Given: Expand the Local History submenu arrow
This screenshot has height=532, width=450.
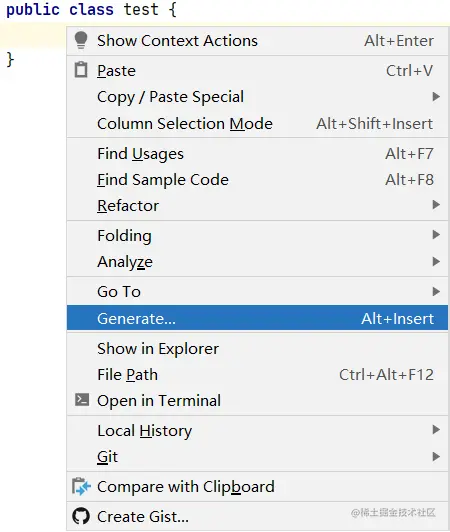Looking at the screenshot, I should 436,430.
